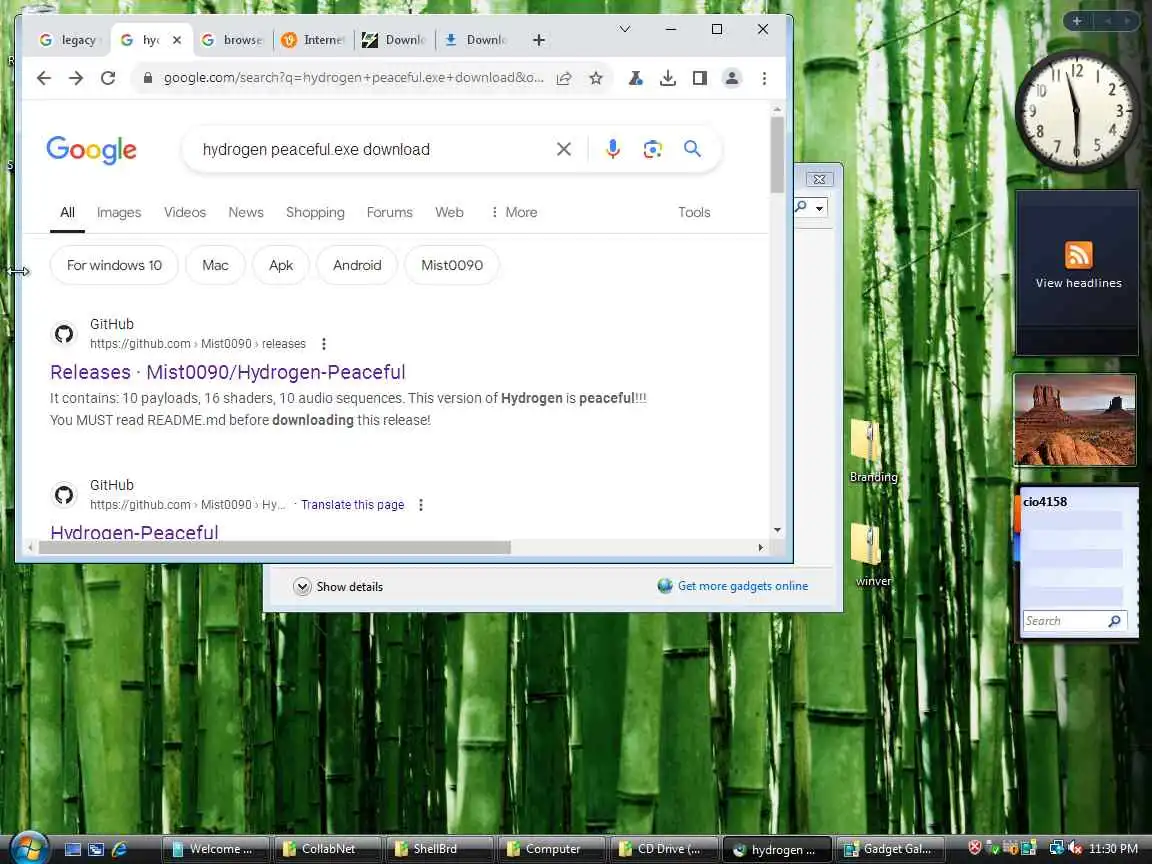The width and height of the screenshot is (1152, 864).
Task: Select the Videos results tab
Action: [x=184, y=212]
